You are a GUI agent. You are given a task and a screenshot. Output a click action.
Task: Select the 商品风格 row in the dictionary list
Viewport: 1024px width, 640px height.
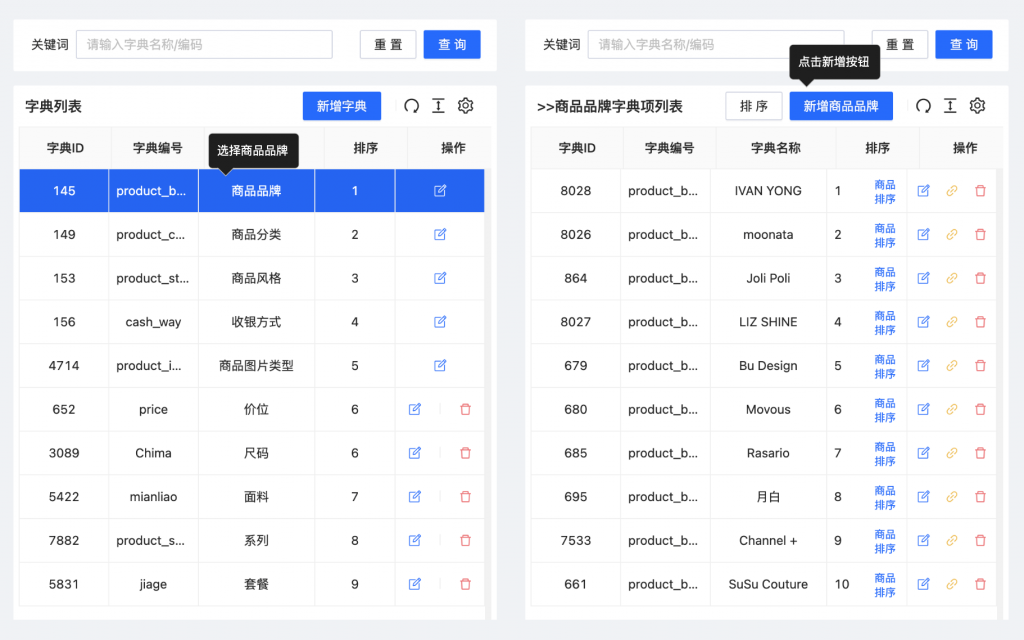256,278
